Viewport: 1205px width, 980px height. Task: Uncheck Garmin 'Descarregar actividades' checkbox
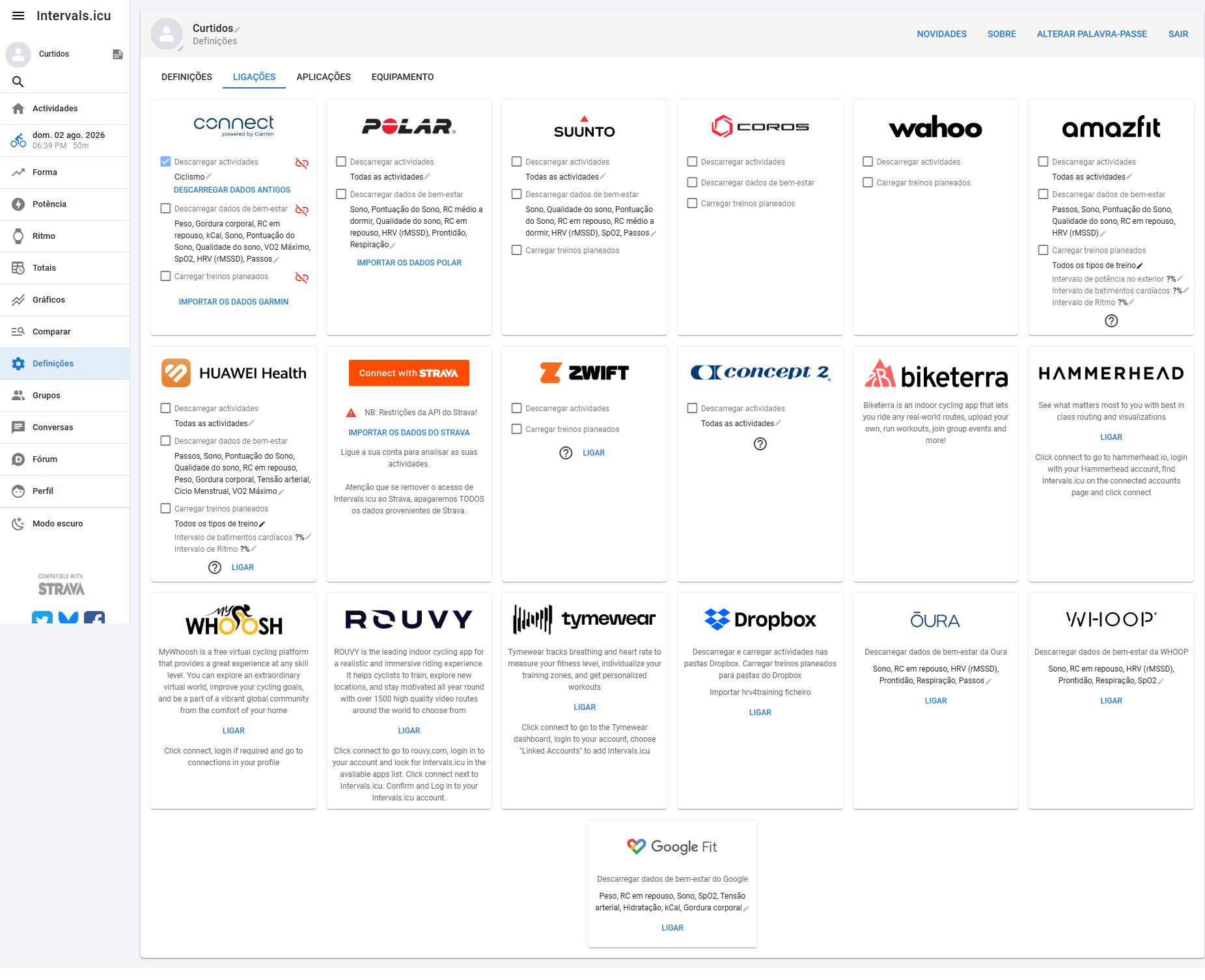(x=166, y=161)
